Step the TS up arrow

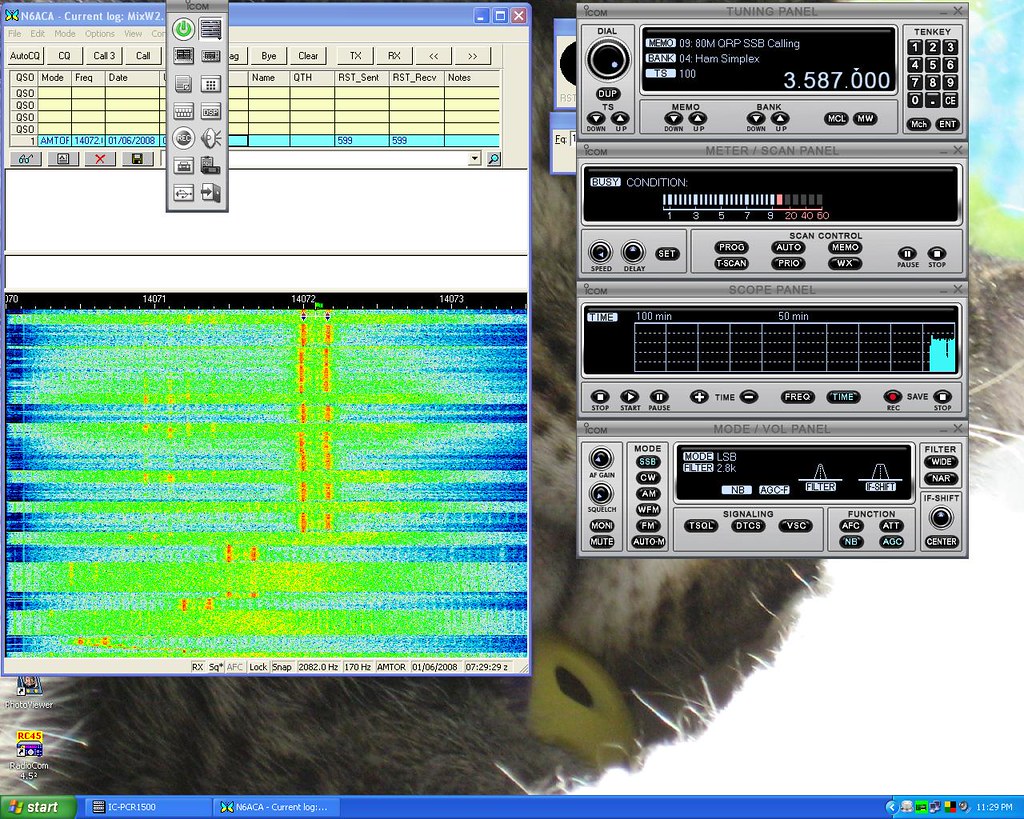pyautogui.click(x=620, y=119)
